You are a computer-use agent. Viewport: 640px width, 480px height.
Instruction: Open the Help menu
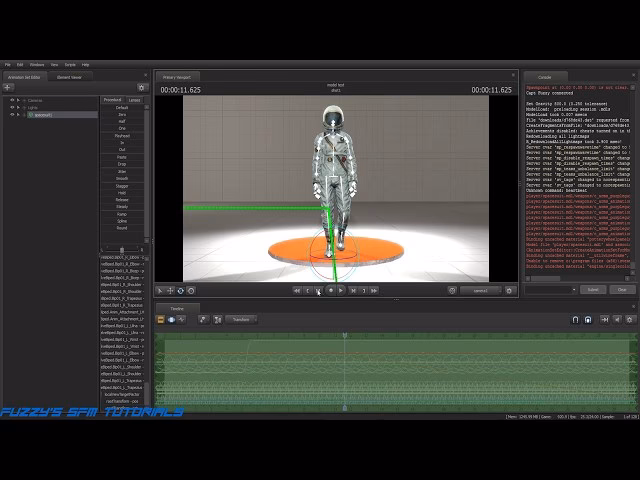point(85,65)
